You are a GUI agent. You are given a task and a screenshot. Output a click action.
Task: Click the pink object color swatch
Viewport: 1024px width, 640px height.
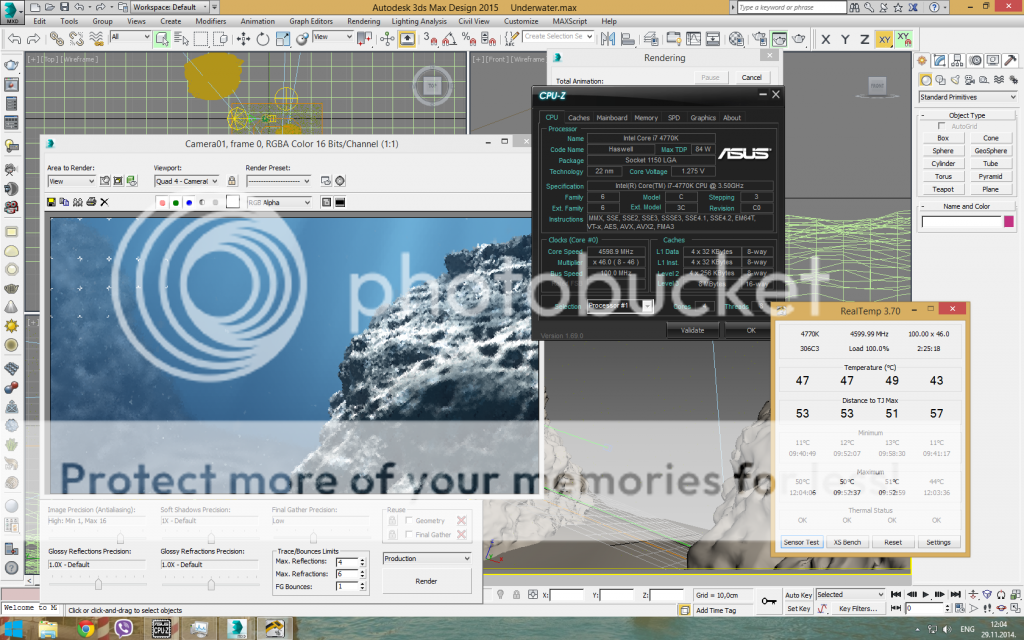[1009, 221]
